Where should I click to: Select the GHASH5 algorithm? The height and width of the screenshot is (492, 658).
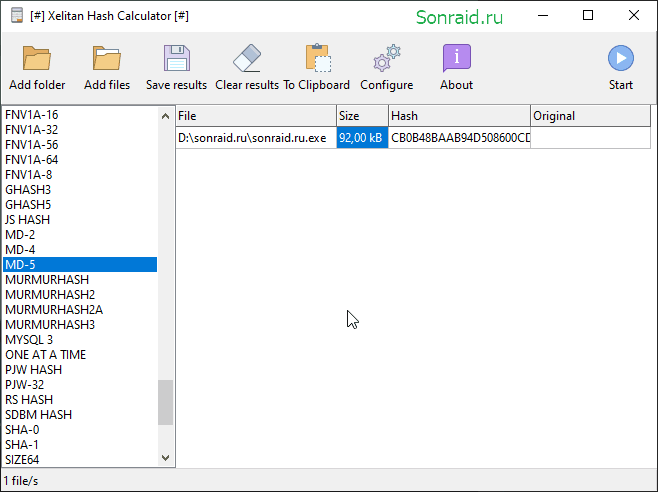(x=80, y=205)
